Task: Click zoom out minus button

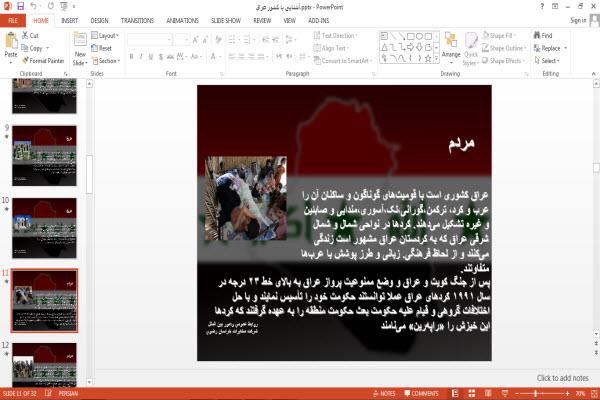Action: [517, 393]
